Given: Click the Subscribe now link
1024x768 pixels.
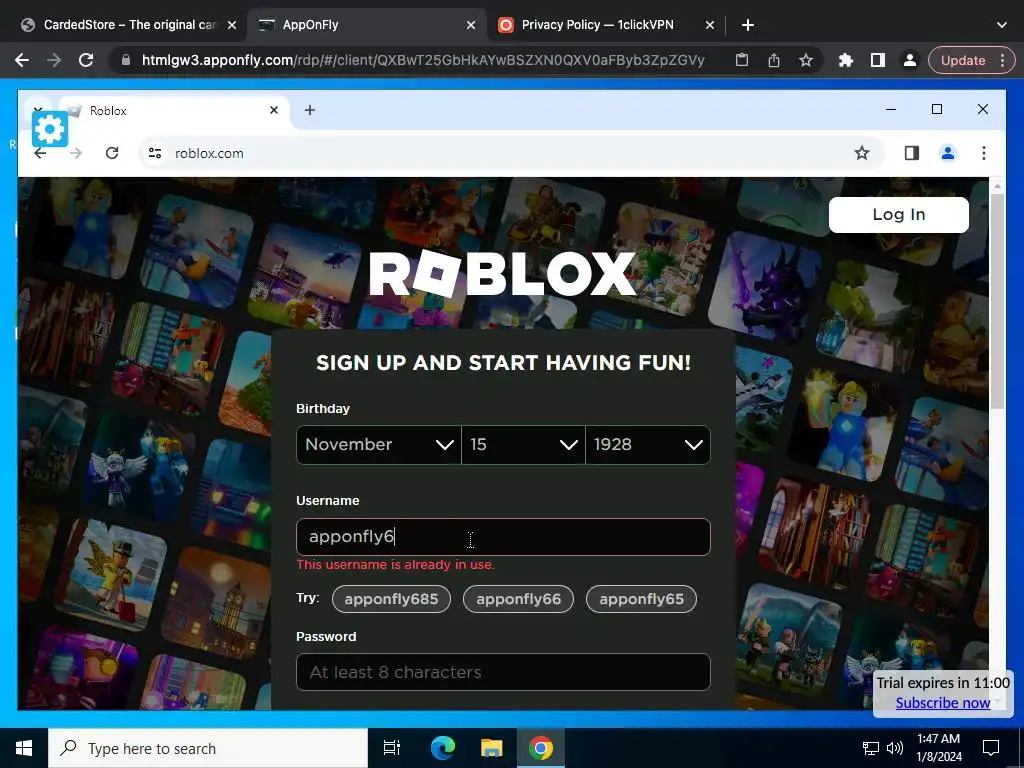Looking at the screenshot, I should point(942,703).
